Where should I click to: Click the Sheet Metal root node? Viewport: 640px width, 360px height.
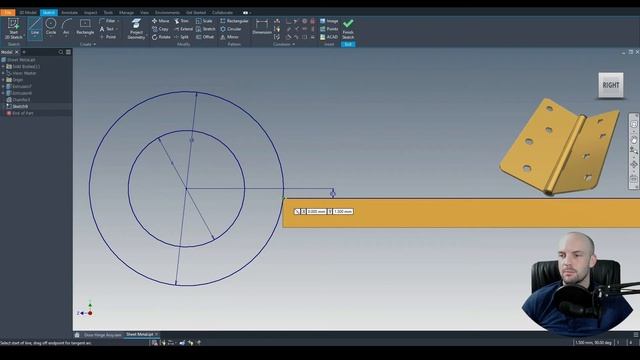pyautogui.click(x=18, y=60)
